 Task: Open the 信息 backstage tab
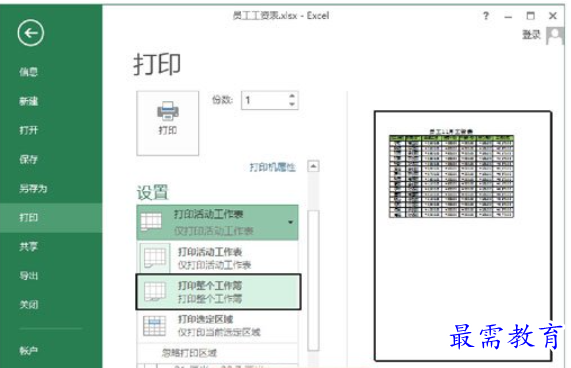click(x=28, y=72)
